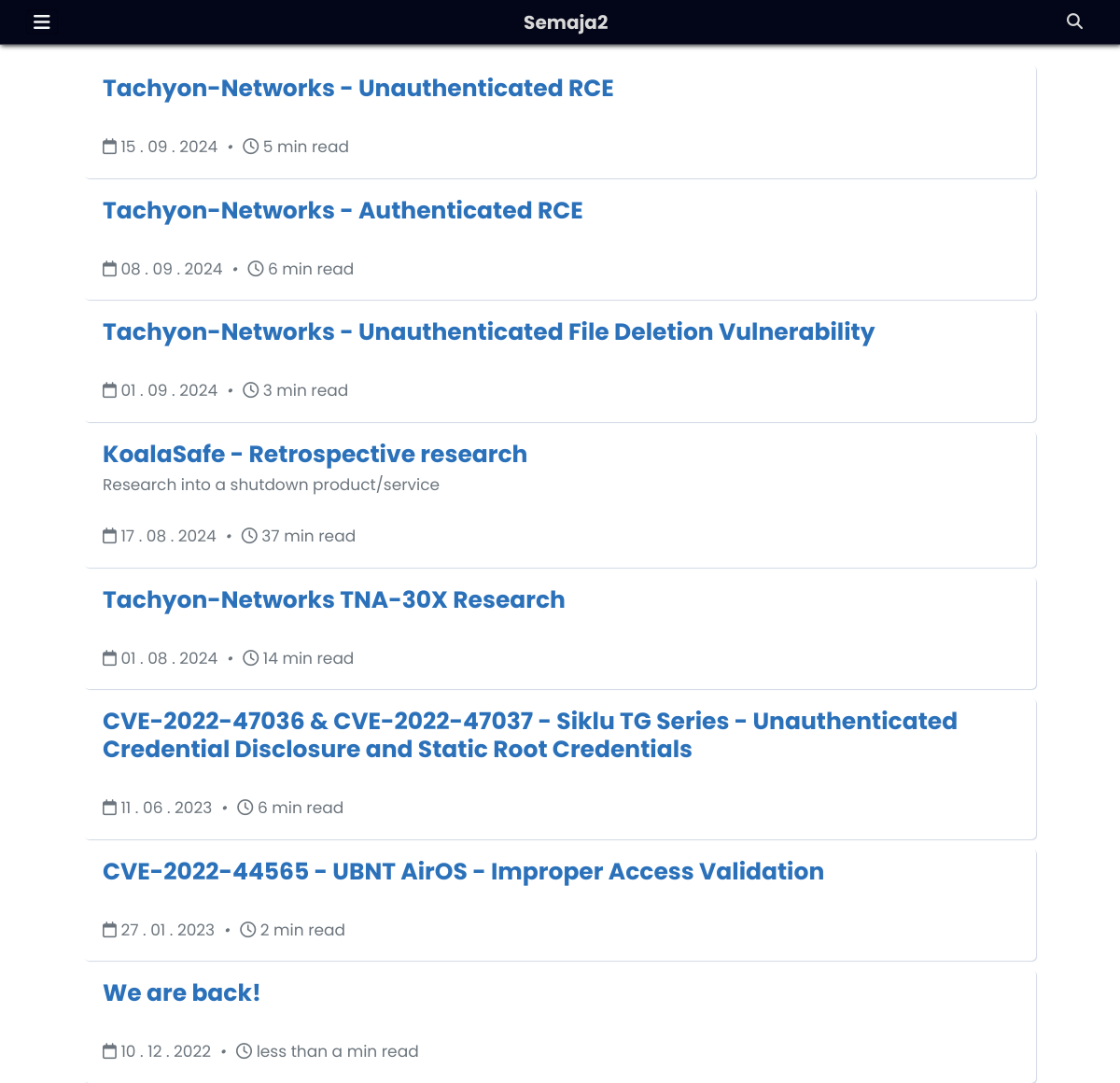Click calendar icon beside 01 . 08 . 2024

(x=110, y=658)
